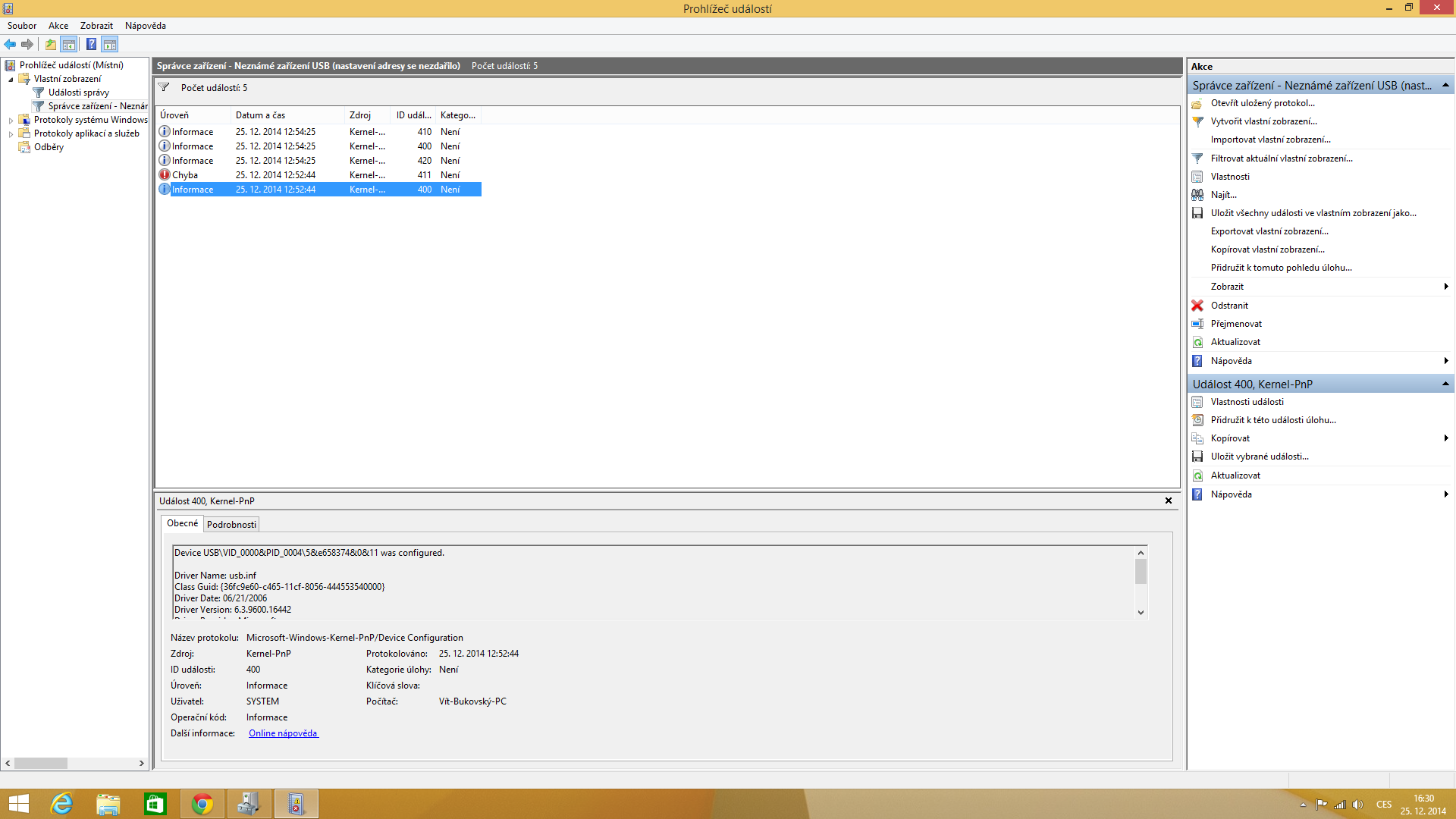Collapse the Vlastní zobrazení tree node
Screen dimensions: 1456x819
(11, 79)
